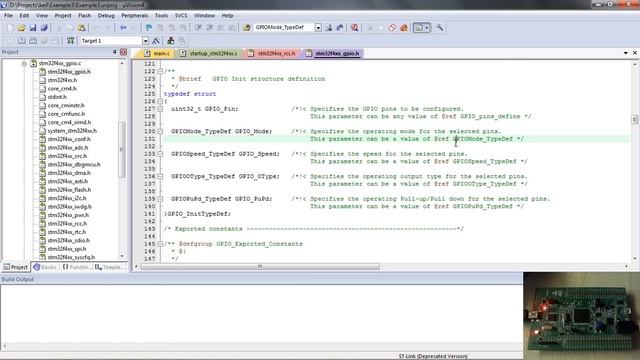Open the Debug menu
The height and width of the screenshot is (360, 640).
point(106,16)
